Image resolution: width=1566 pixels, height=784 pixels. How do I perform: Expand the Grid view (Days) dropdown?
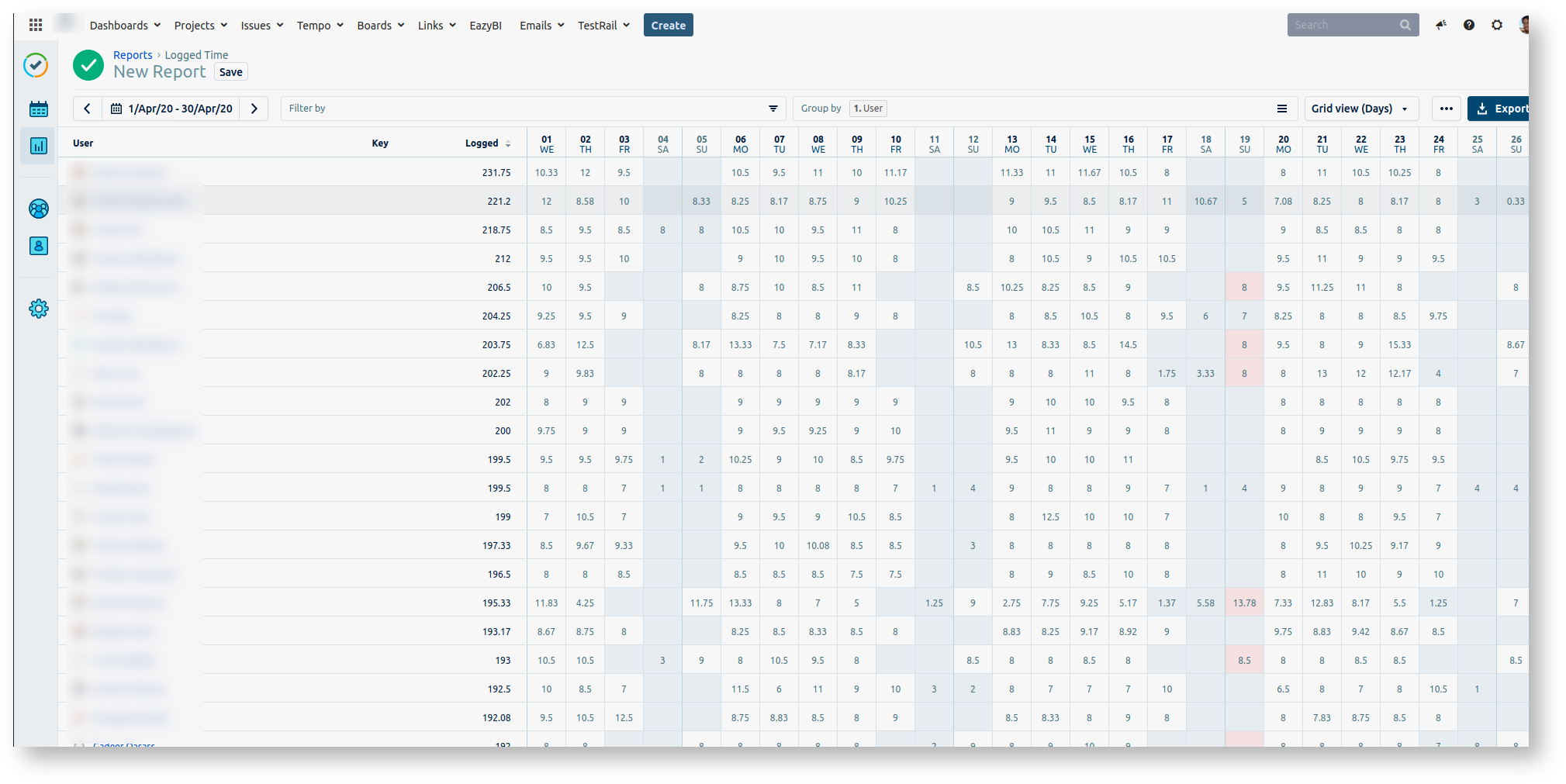point(1360,109)
